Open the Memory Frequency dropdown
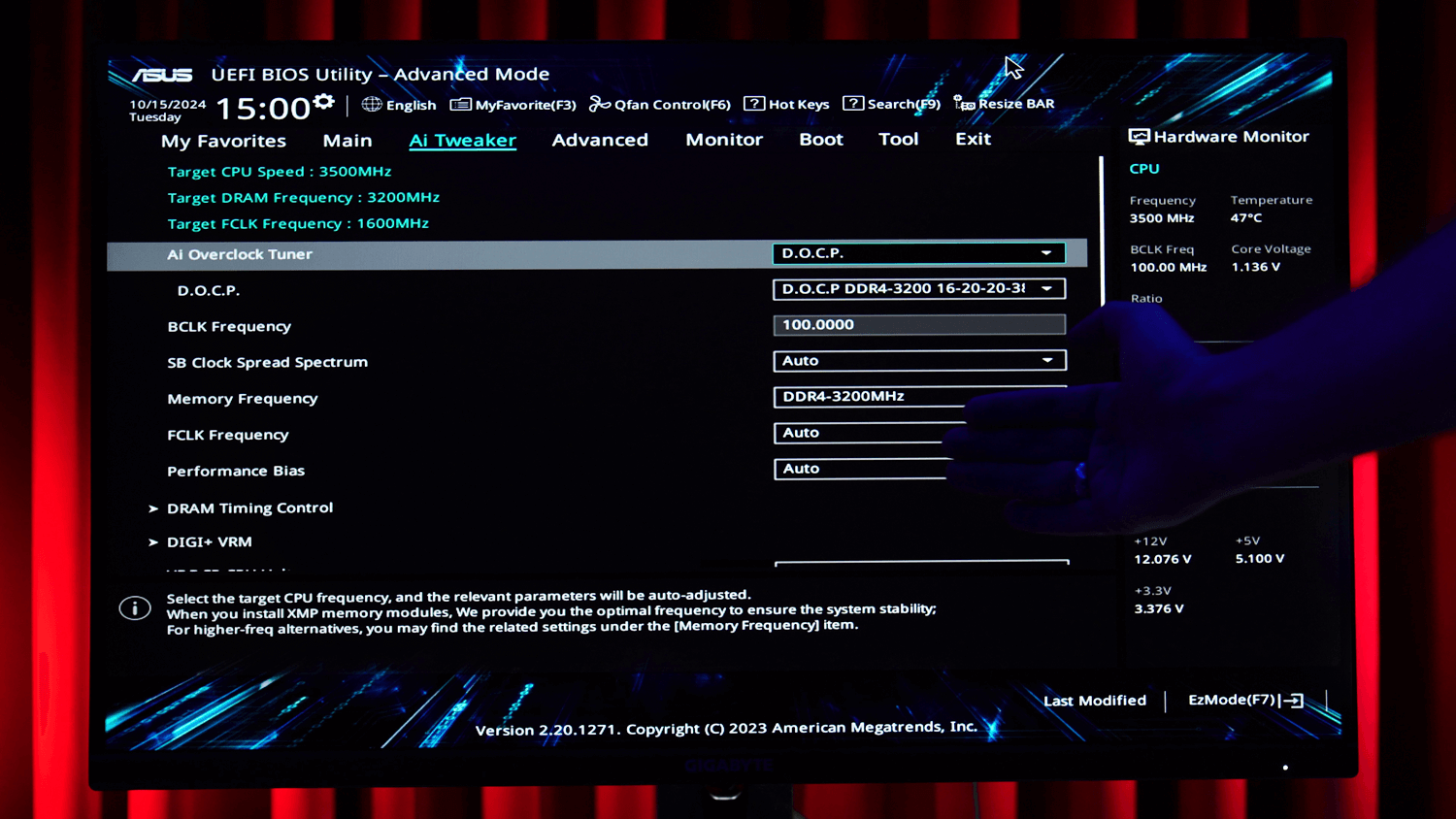This screenshot has width=1456, height=819. [x=918, y=397]
